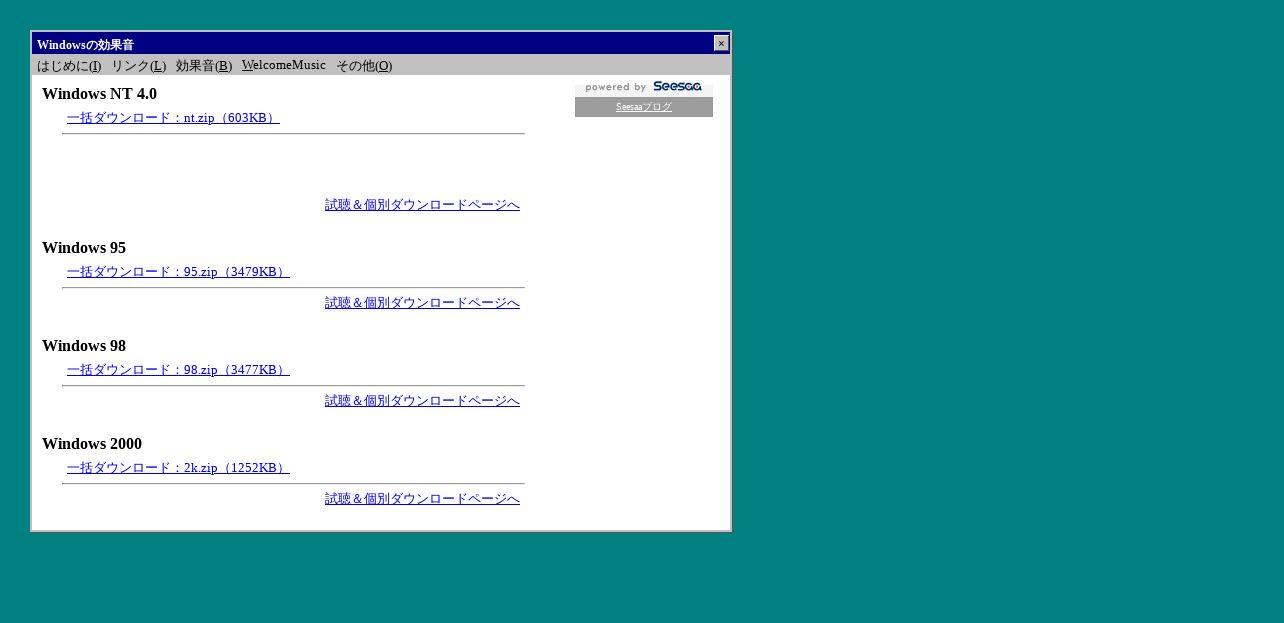Download 2k.zip (1252KB) bundle
Image resolution: width=1284 pixels, height=623 pixels.
click(x=178, y=468)
